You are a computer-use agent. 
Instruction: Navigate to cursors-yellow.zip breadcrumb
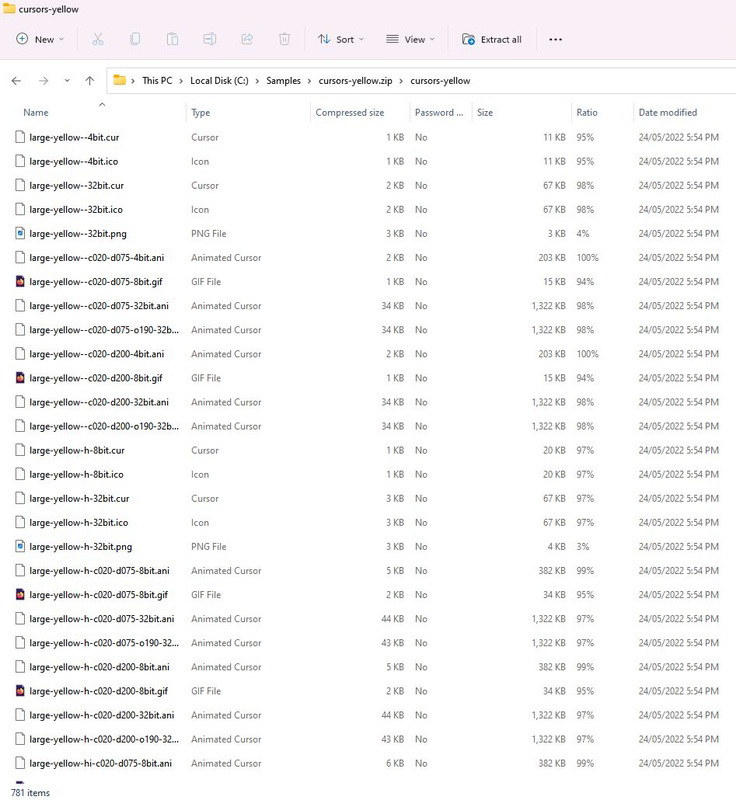coord(356,81)
